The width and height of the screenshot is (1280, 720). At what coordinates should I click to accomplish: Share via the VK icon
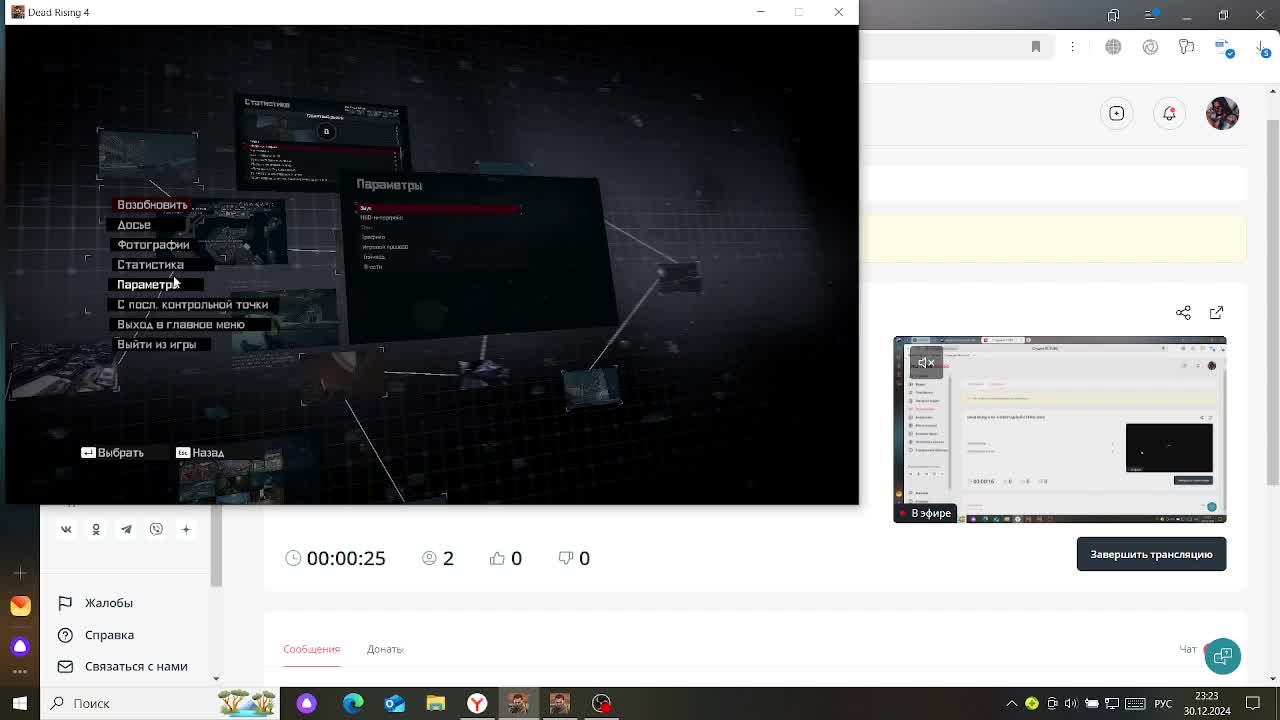(x=66, y=529)
